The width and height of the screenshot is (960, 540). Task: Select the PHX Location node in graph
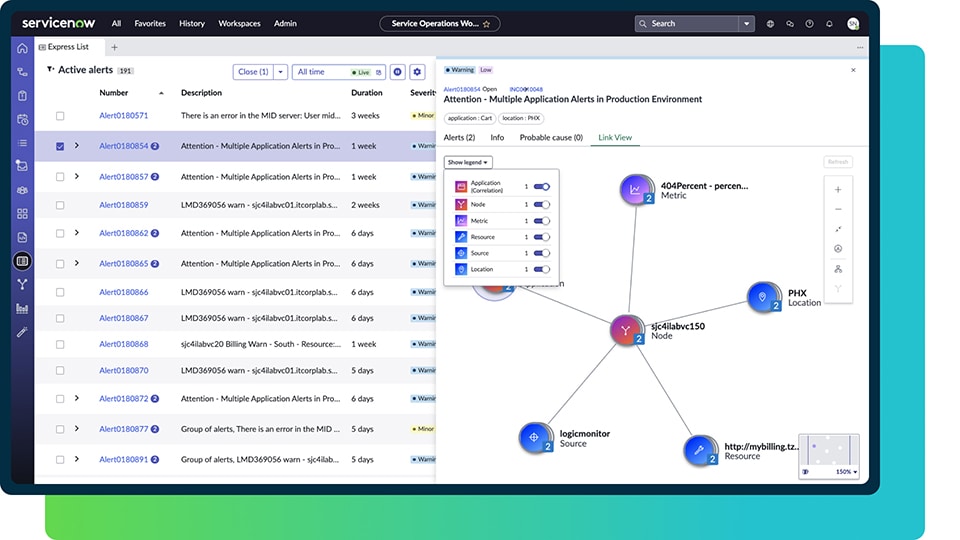(763, 298)
